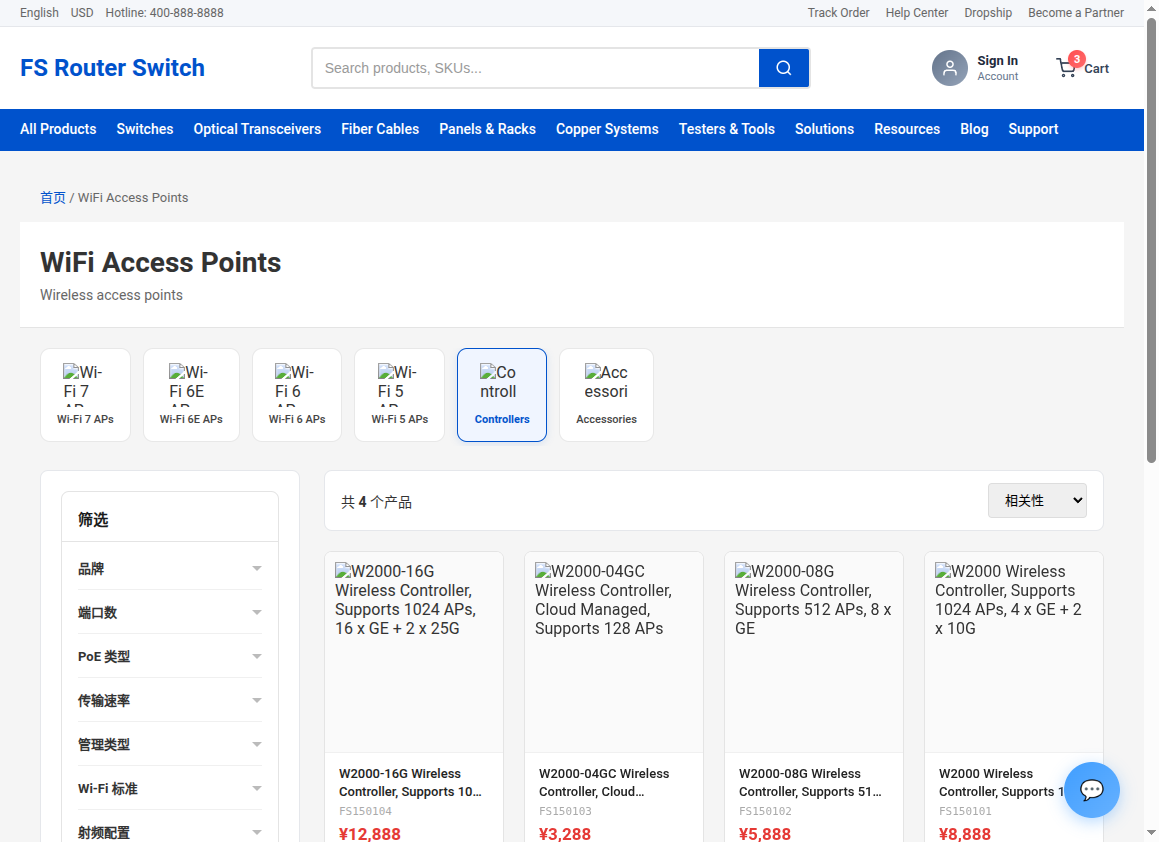Screen dimensions: 1159x842
Task: Click the FS150104 SKU text
Action: [365, 811]
